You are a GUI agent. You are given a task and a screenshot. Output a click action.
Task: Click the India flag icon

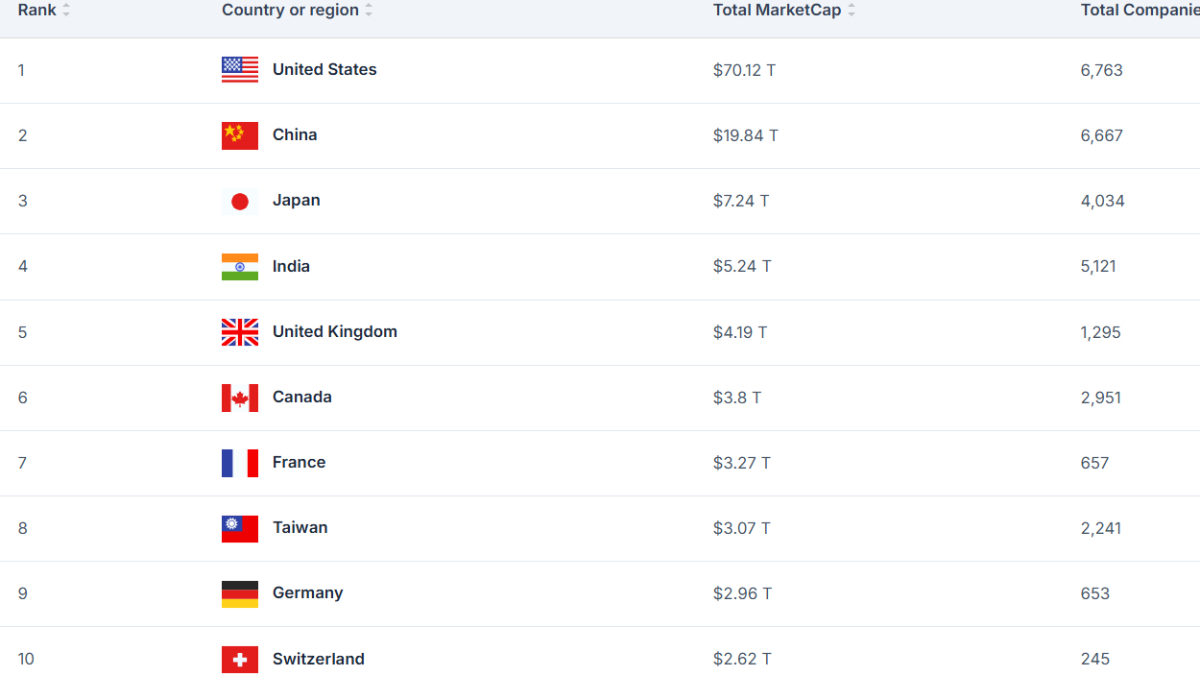tap(240, 266)
